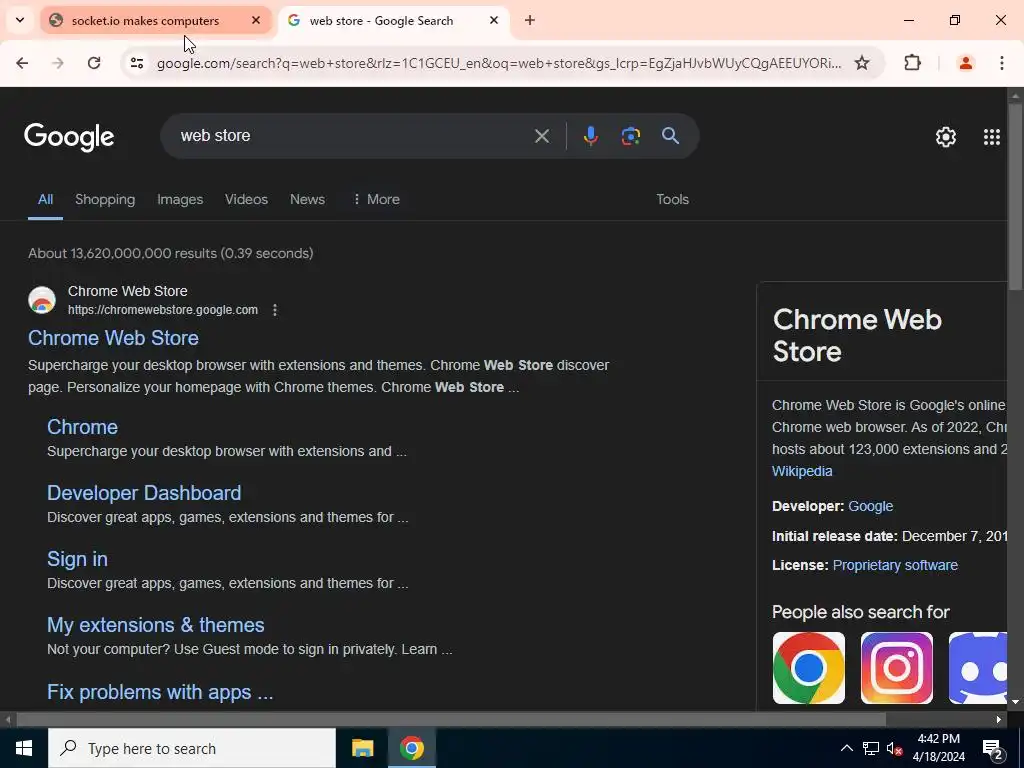Open the Chrome Web Store result title
Image resolution: width=1024 pixels, height=768 pixels.
coord(114,338)
